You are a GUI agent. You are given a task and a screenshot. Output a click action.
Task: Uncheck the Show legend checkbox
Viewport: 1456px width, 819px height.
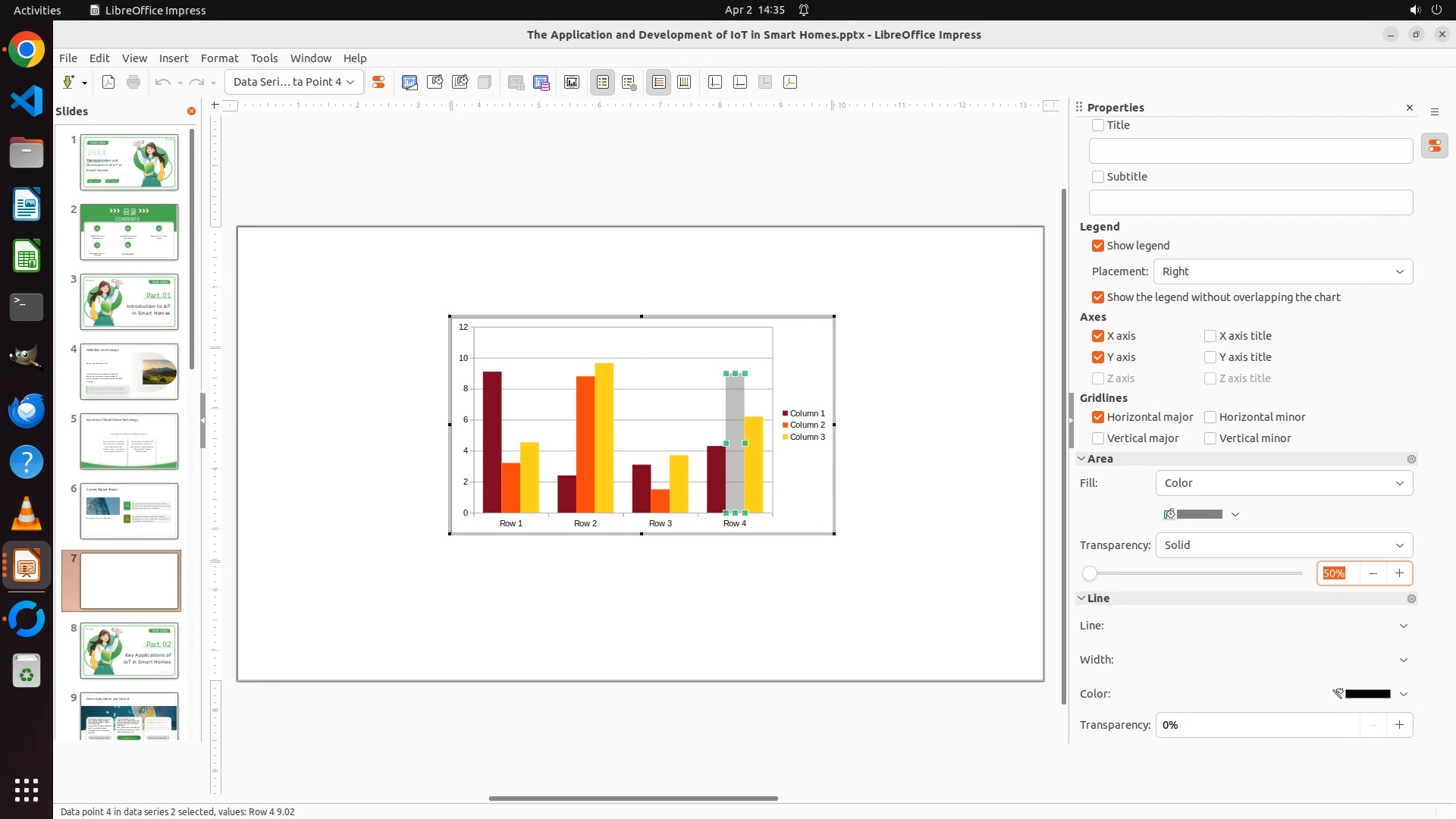click(1098, 246)
